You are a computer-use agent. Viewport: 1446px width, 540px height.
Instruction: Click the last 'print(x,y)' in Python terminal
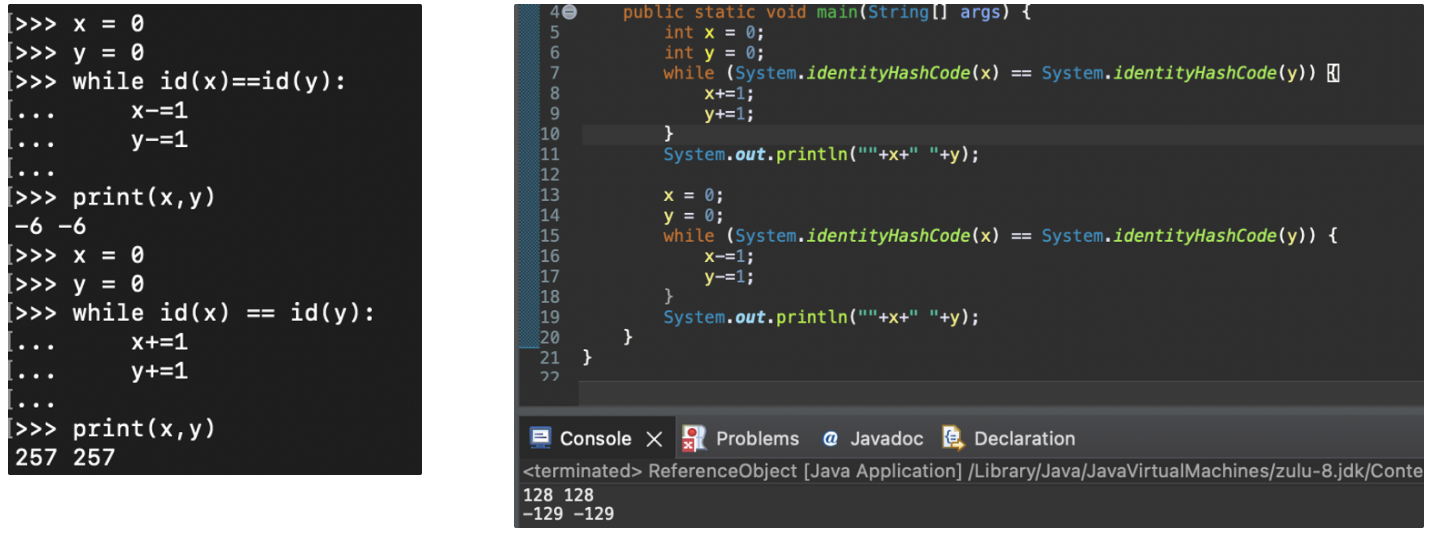[144, 429]
